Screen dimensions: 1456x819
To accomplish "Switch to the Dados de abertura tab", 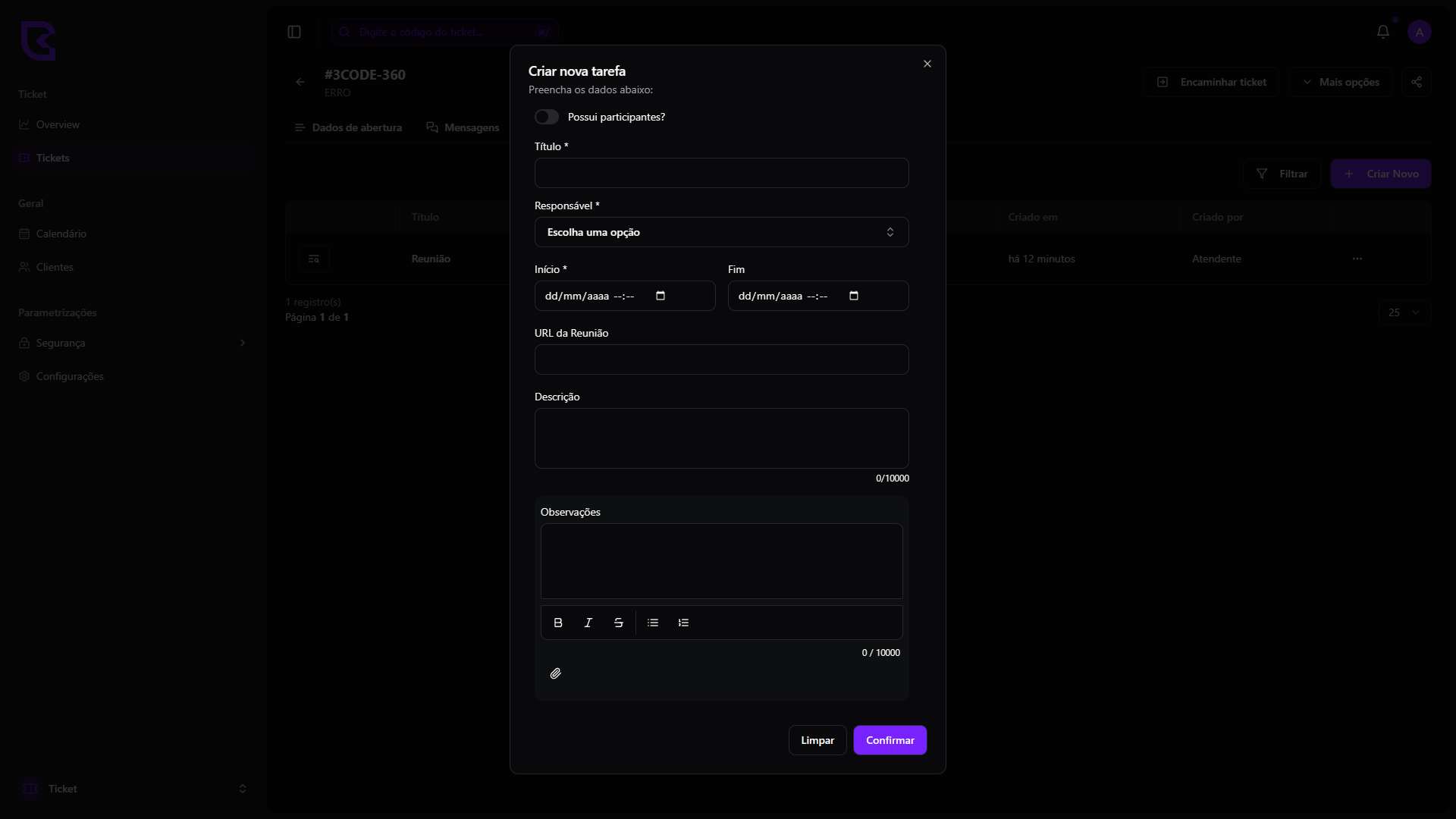I will coord(348,127).
